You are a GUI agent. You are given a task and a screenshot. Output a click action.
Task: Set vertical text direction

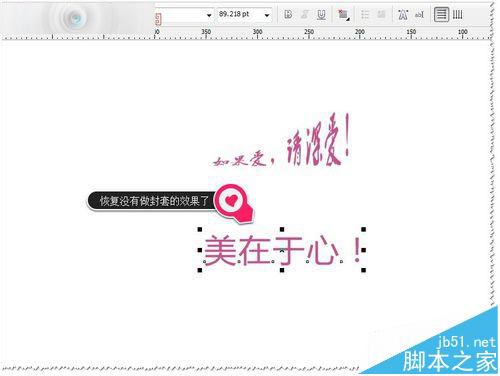pos(457,14)
